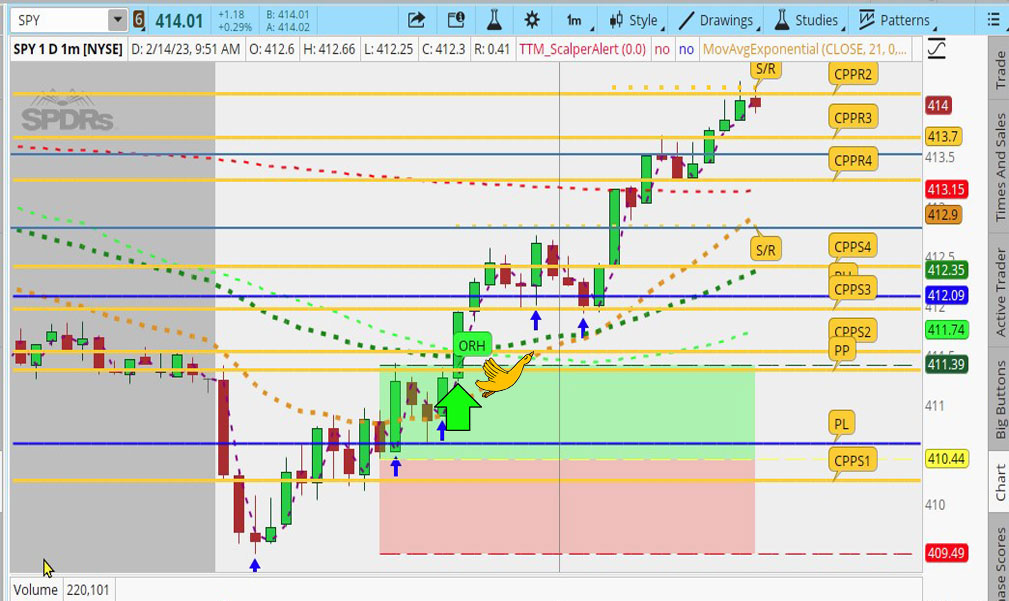Screen dimensions: 1009x601
Task: Click the red 409.49 price label
Action: tap(946, 553)
